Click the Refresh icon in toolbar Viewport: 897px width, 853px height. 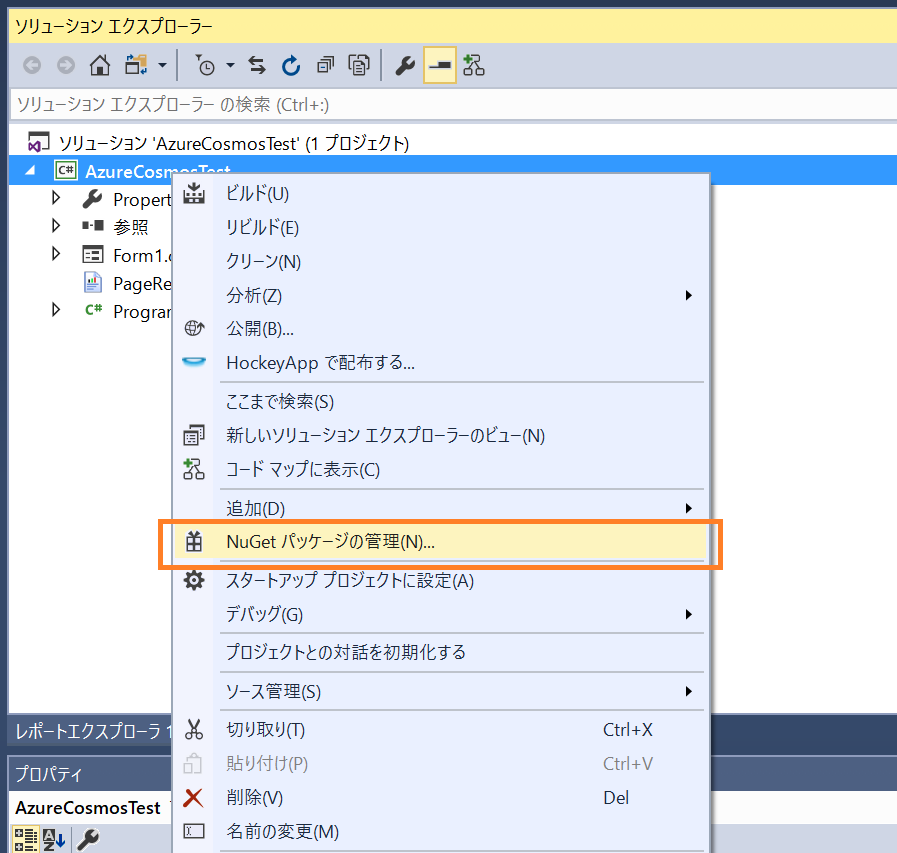(x=291, y=65)
